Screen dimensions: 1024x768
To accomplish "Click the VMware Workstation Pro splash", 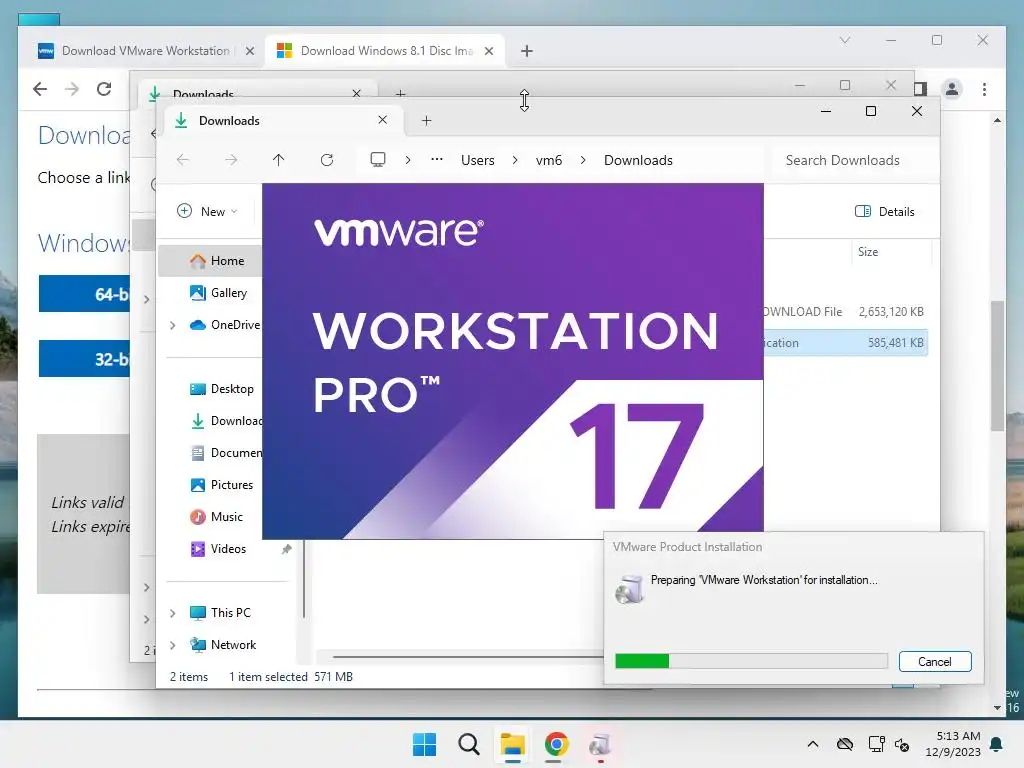I will [x=513, y=361].
